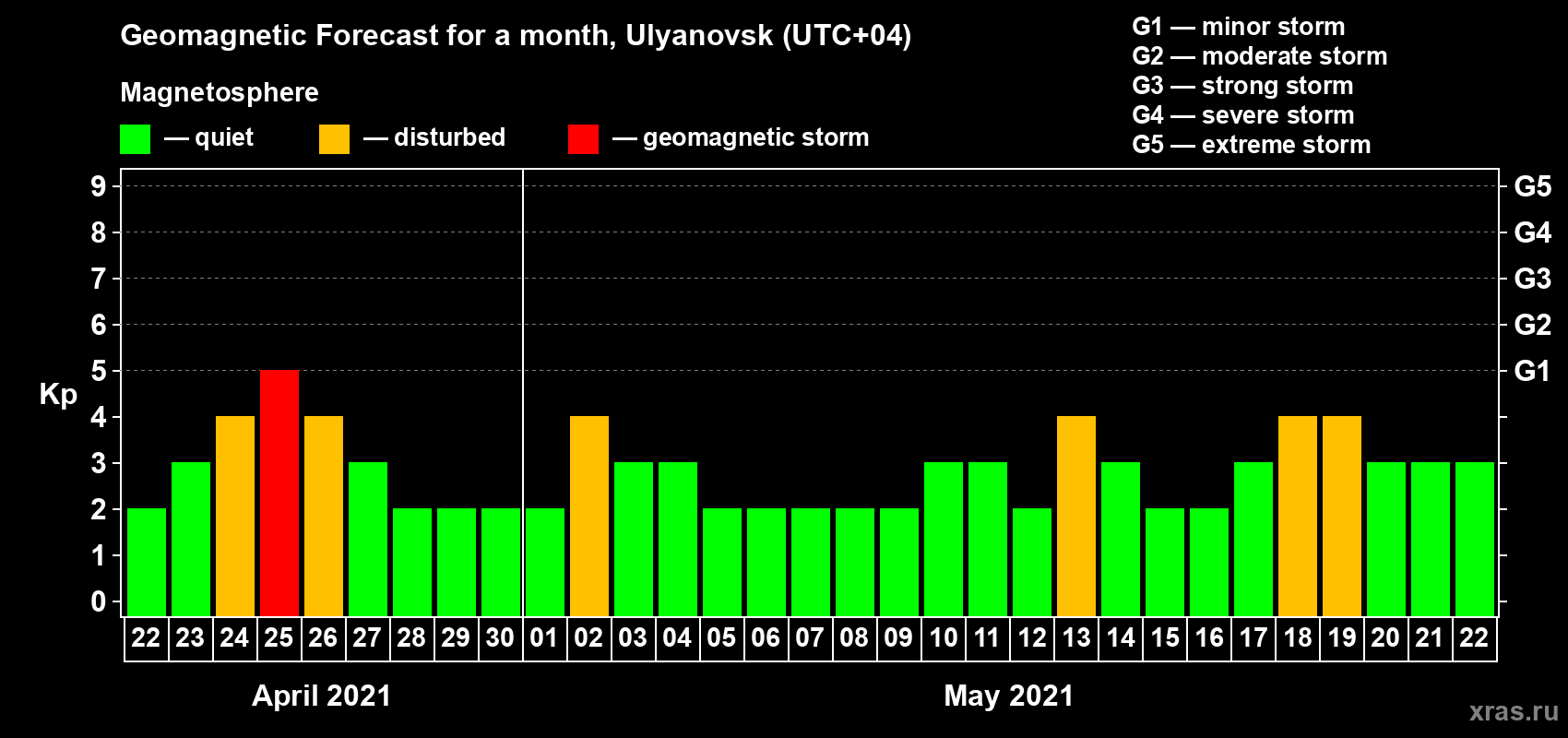Viewport: 1568px width, 738px height.
Task: Select the orange bar for April 24
Action: pos(235,517)
